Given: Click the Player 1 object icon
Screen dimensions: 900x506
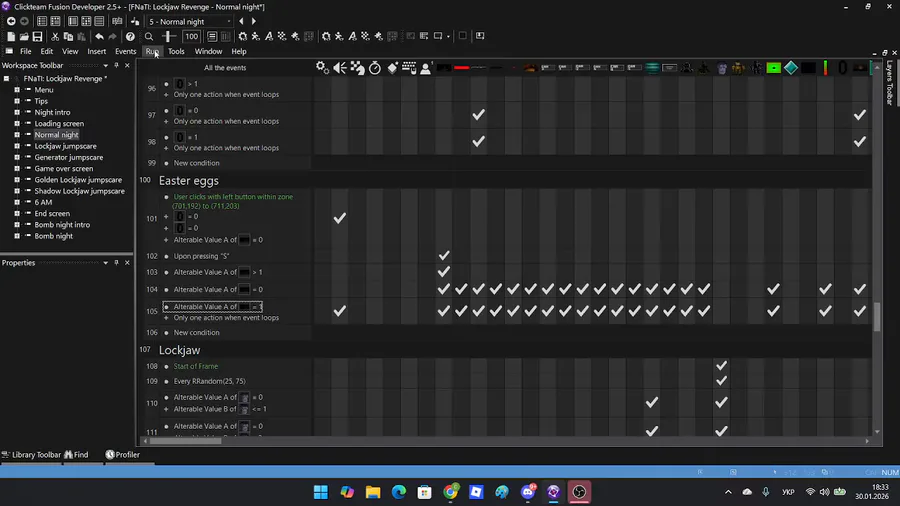Looking at the screenshot, I should tap(426, 68).
